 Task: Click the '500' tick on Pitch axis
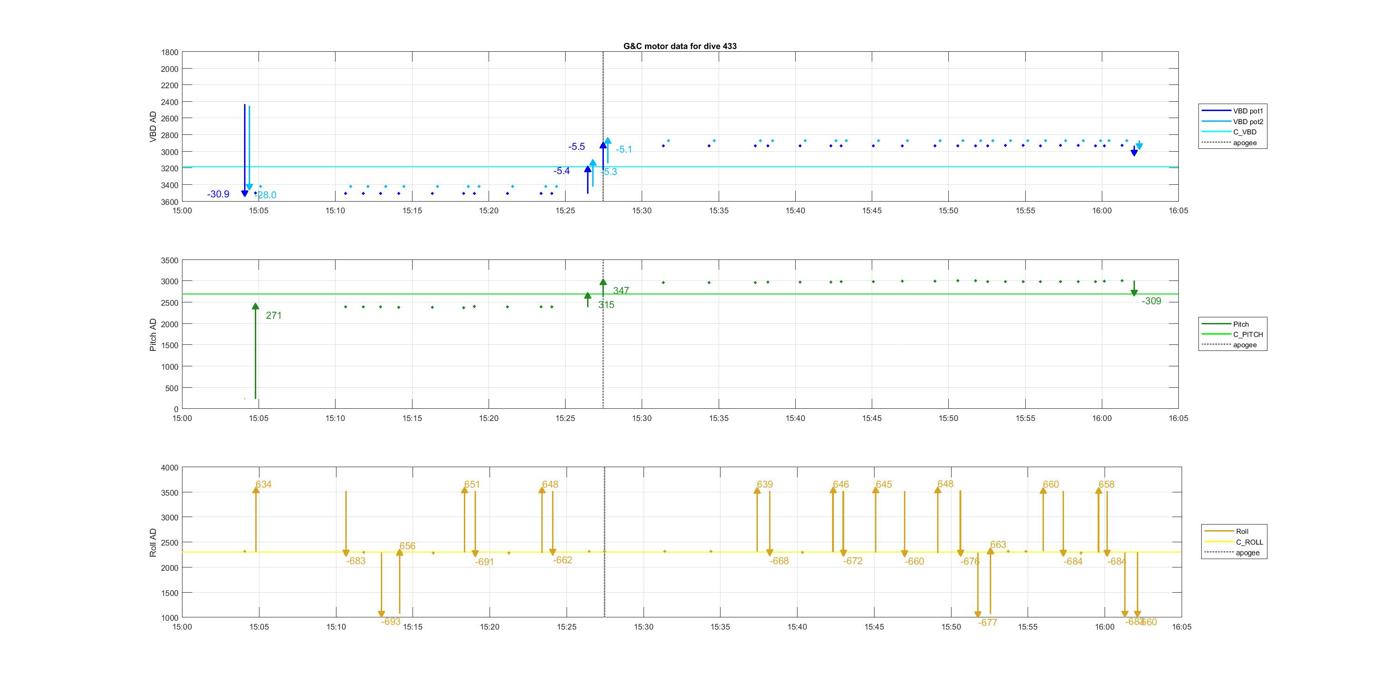[x=172, y=388]
